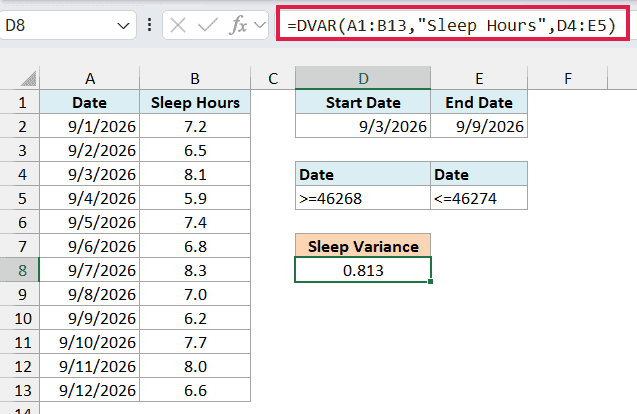
Task: Select column E header
Action: click(479, 78)
